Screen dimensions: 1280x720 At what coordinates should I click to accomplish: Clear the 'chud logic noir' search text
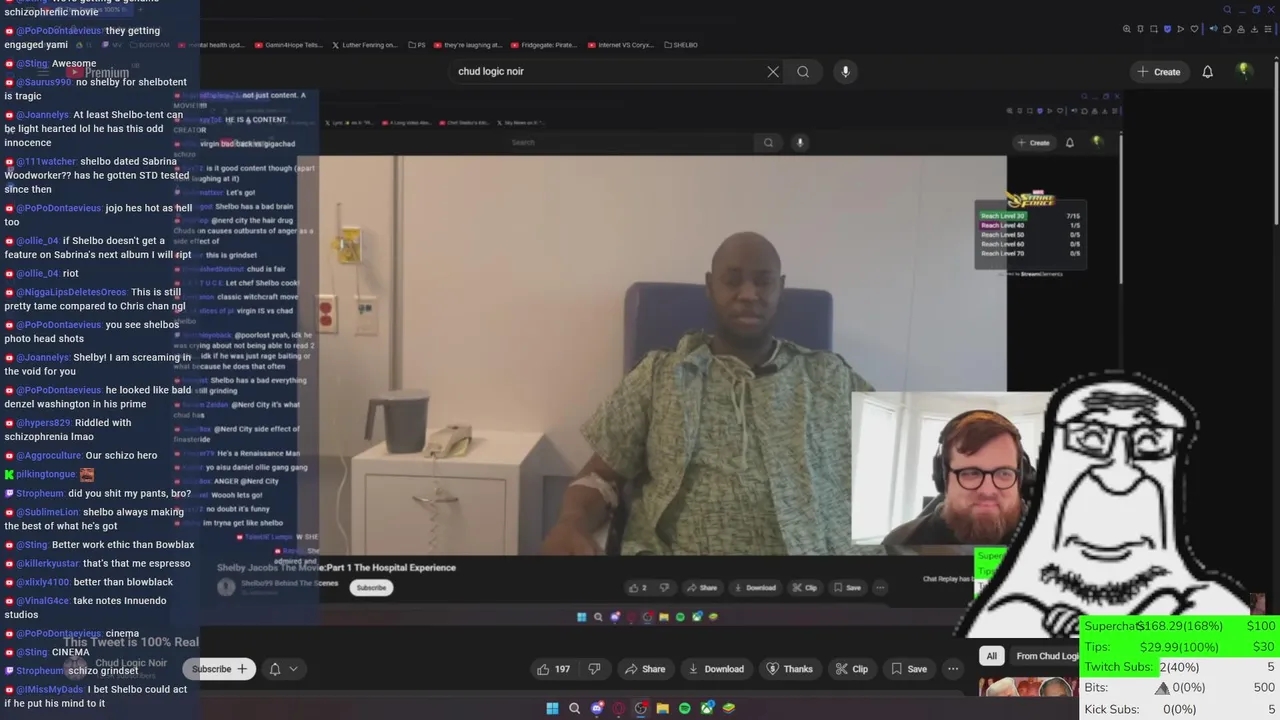click(773, 72)
